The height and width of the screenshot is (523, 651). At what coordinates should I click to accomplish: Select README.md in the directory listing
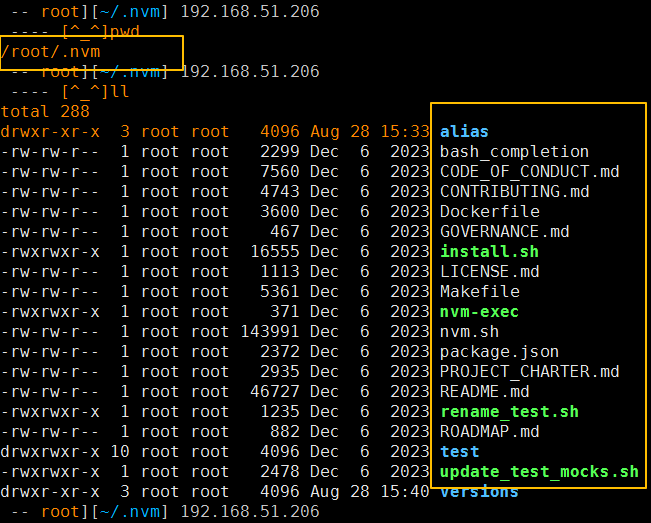tap(484, 391)
